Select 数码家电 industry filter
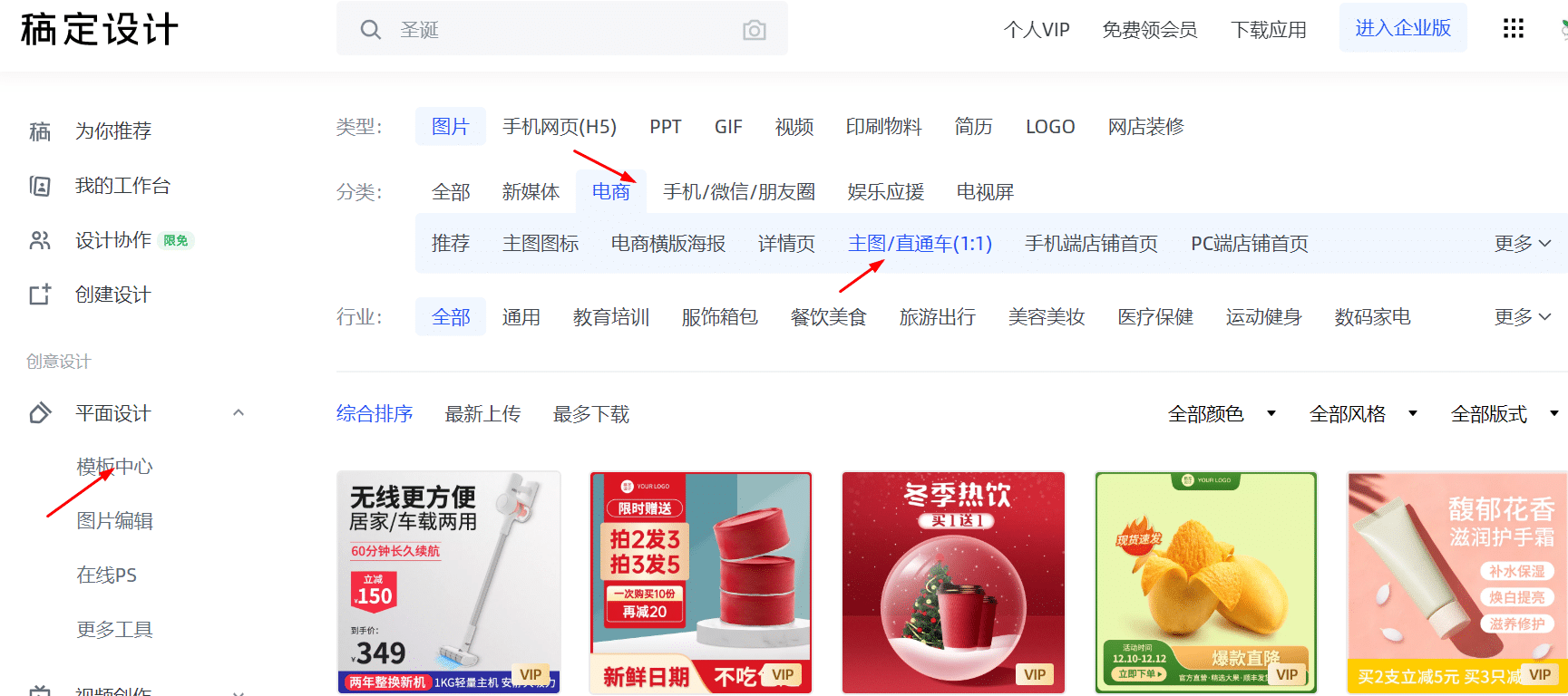1568x696 pixels. pyautogui.click(x=1373, y=317)
